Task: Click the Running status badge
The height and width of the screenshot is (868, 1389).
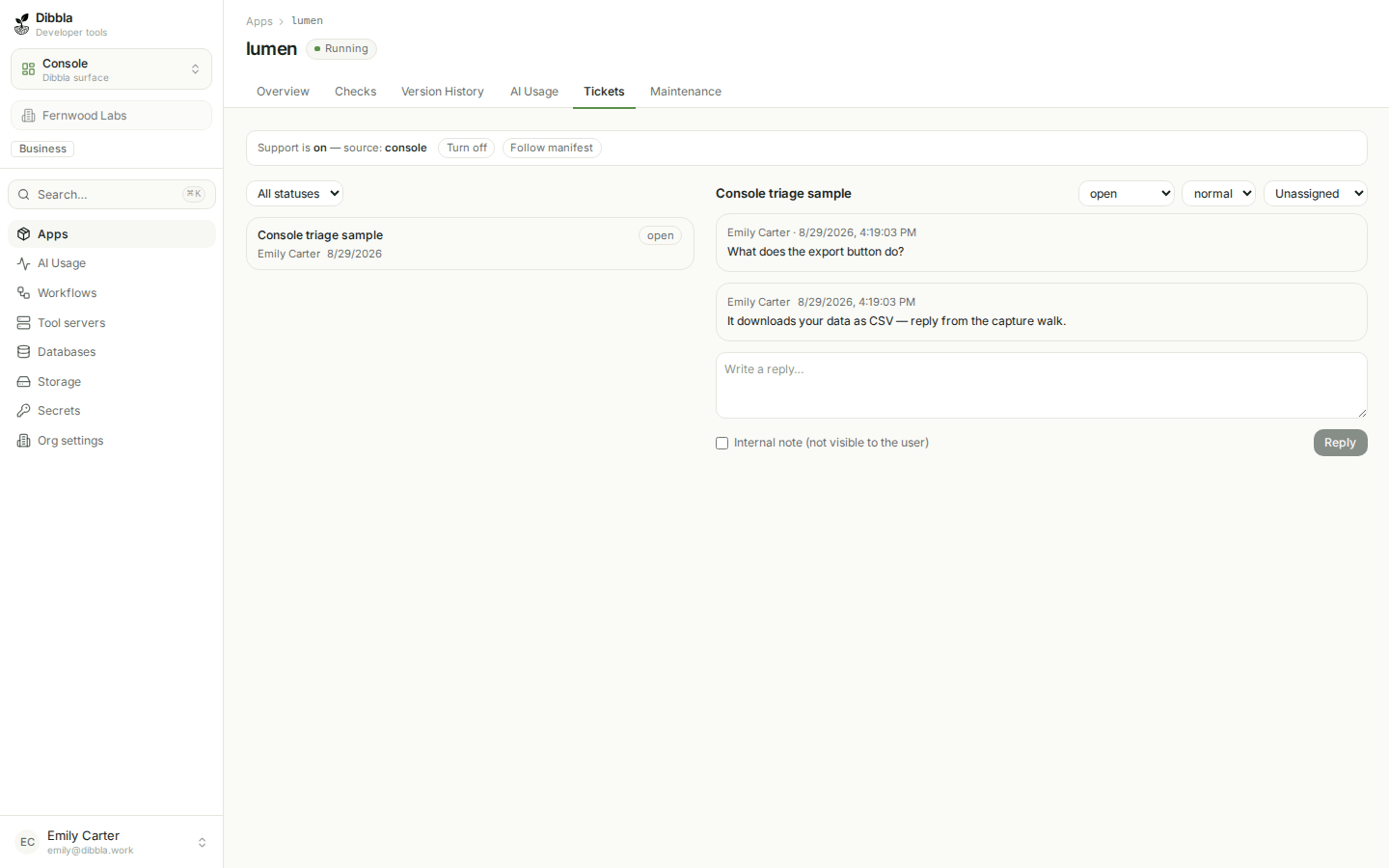Action: (x=341, y=49)
